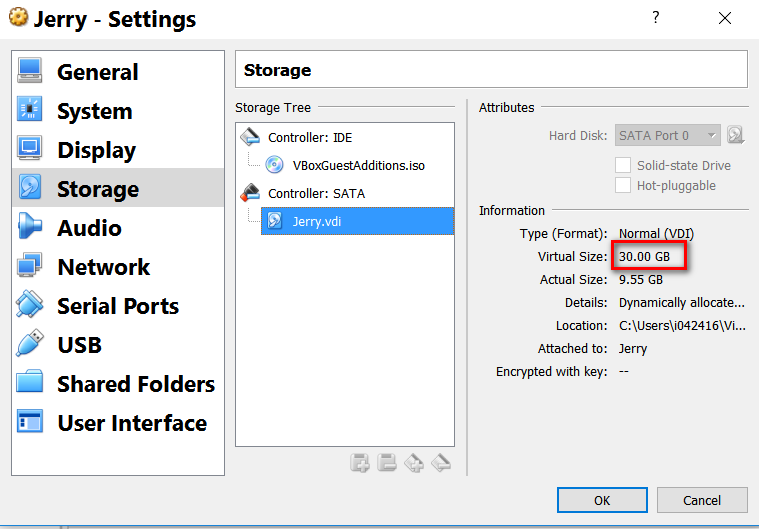The height and width of the screenshot is (529, 759).
Task: Click the Shared Folders folder icon
Action: (x=30, y=381)
